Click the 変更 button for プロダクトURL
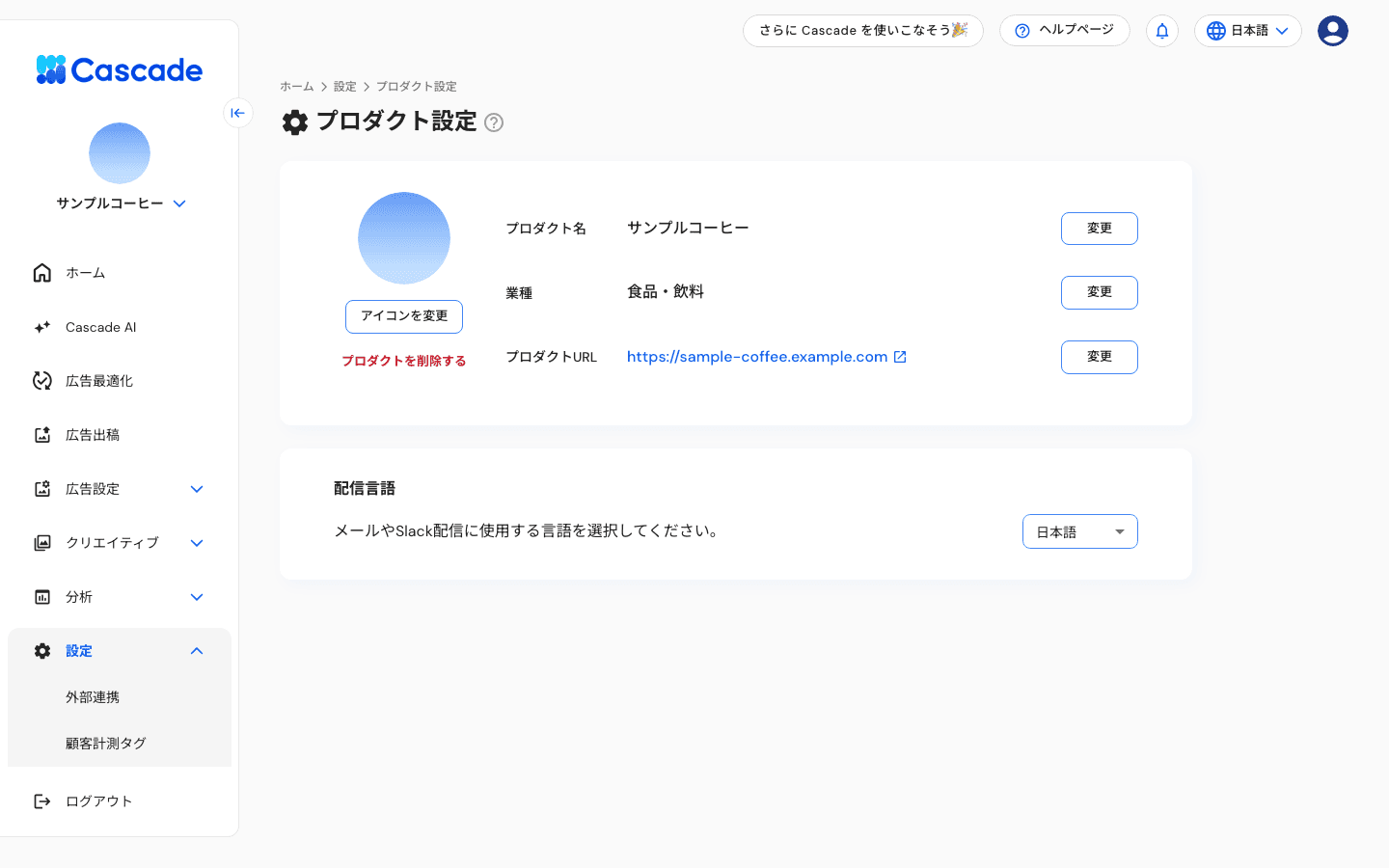The width and height of the screenshot is (1389, 868). coord(1100,357)
